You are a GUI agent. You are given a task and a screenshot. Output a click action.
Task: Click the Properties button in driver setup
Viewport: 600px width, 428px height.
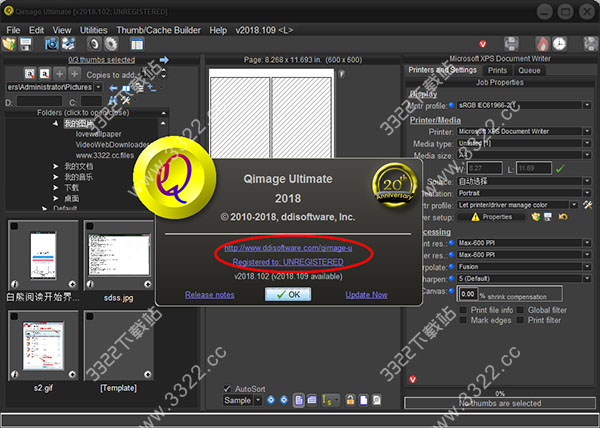click(x=492, y=217)
